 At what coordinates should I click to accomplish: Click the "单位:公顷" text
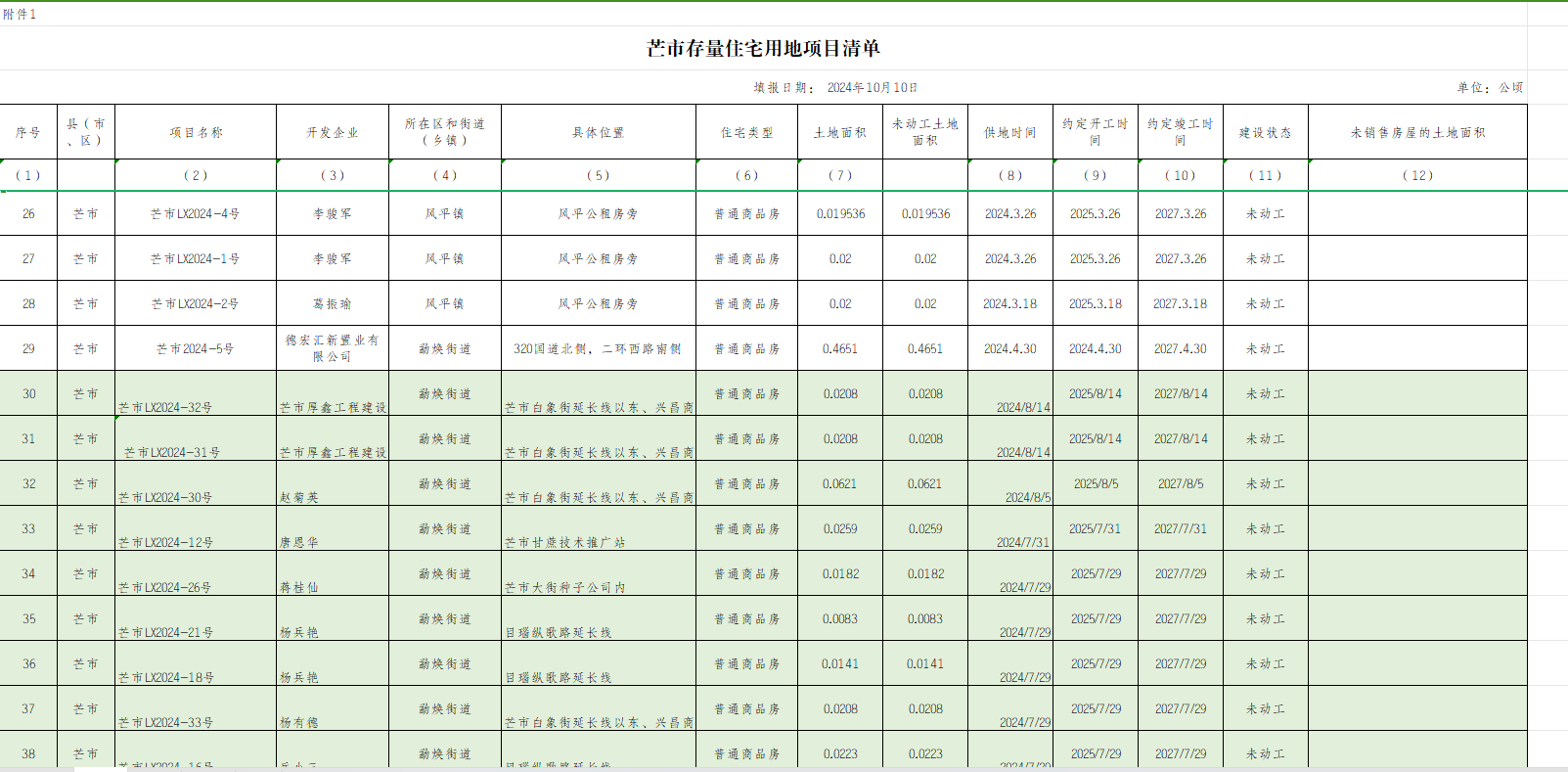tap(1490, 87)
